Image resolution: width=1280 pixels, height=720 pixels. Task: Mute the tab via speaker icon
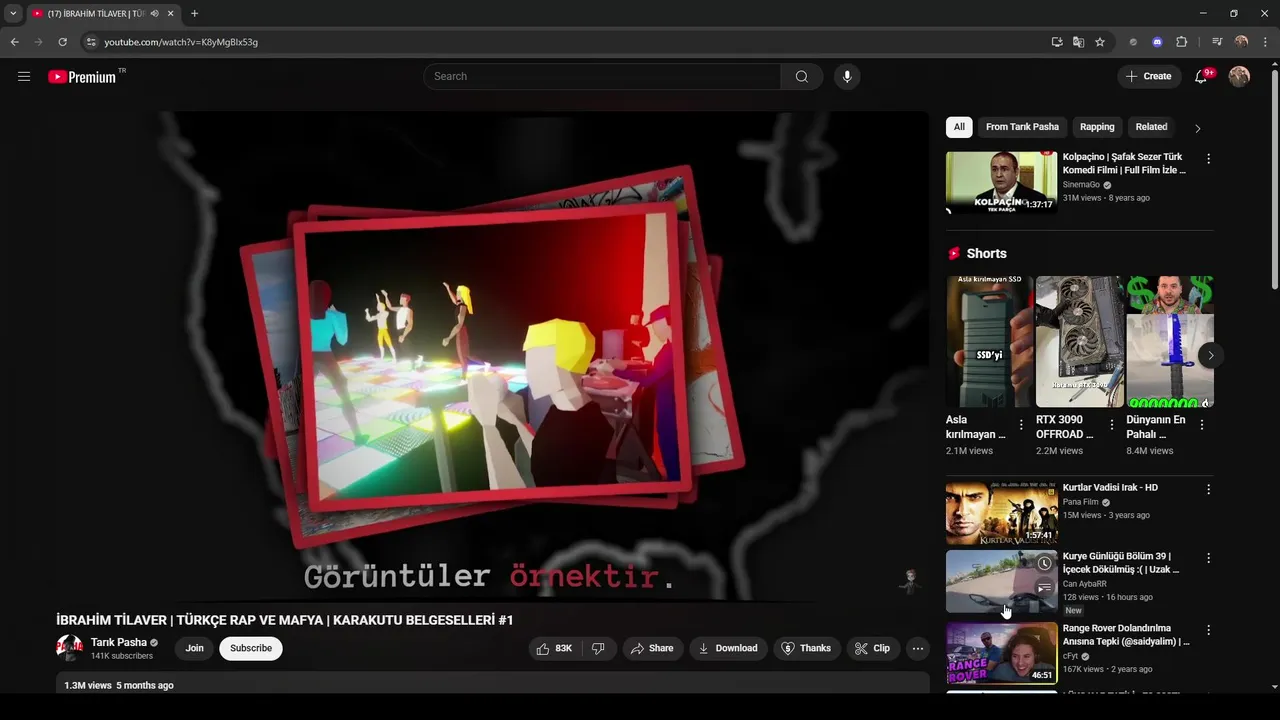pyautogui.click(x=154, y=13)
